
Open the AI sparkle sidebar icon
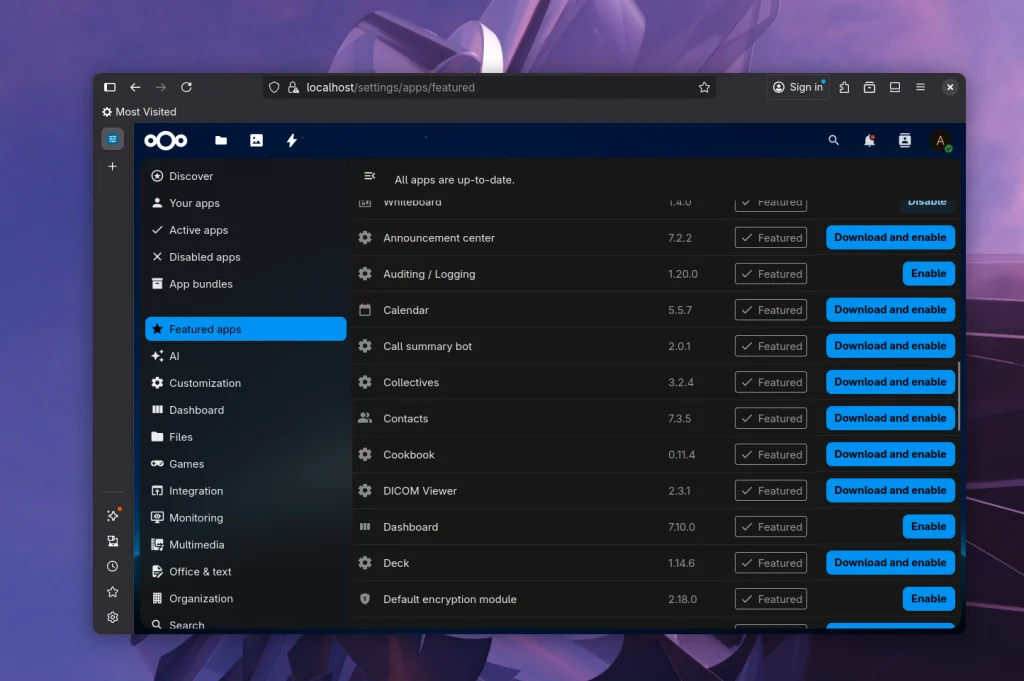point(112,515)
